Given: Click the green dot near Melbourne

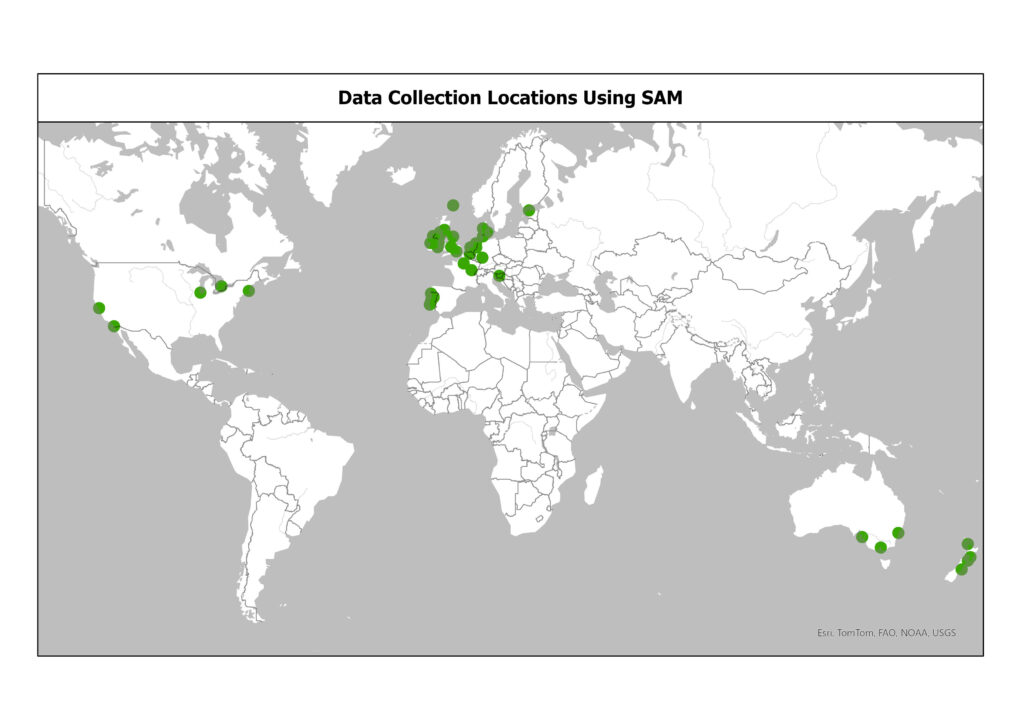Looking at the screenshot, I should click(x=880, y=547).
